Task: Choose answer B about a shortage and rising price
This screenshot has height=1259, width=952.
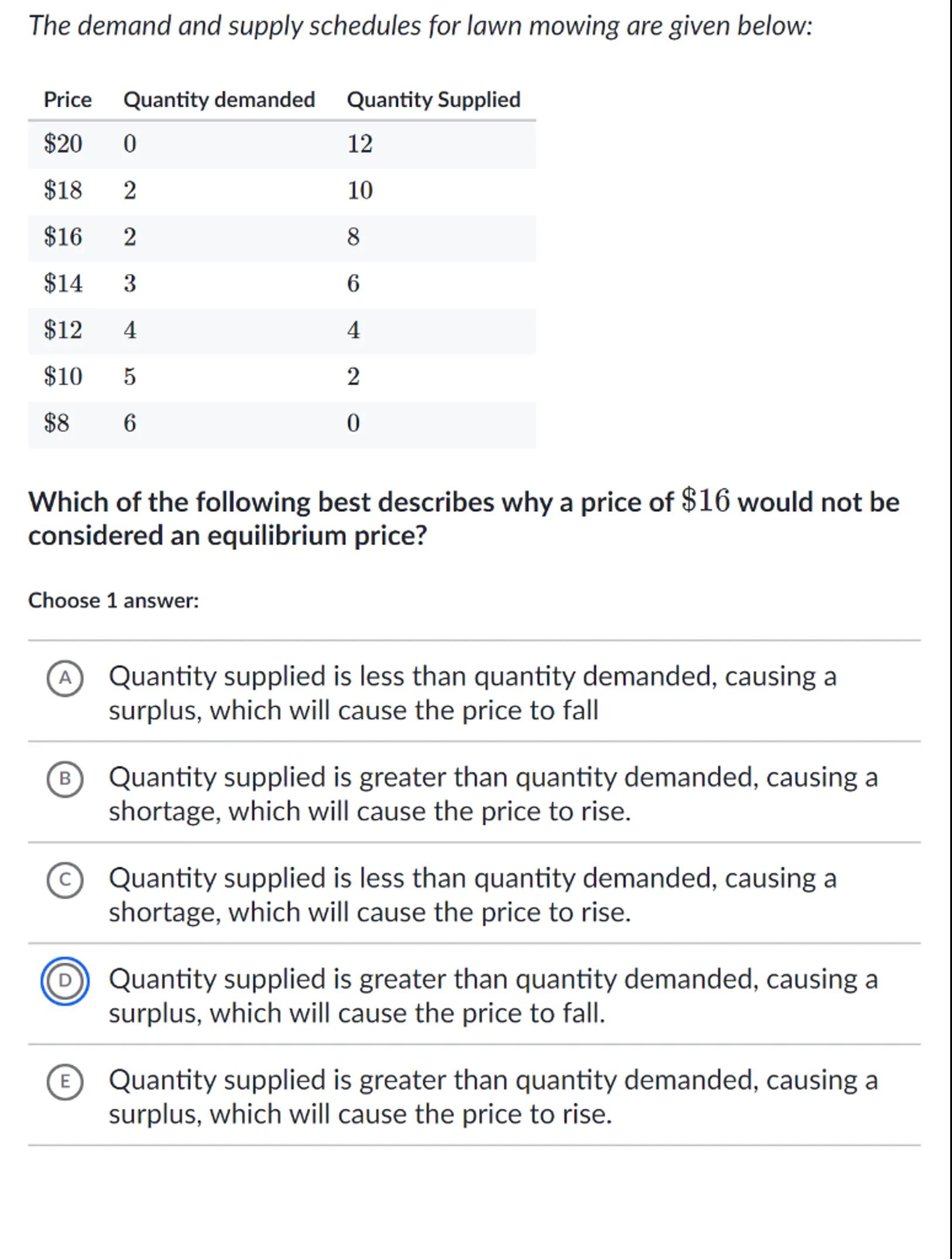Action: pyautogui.click(x=492, y=793)
